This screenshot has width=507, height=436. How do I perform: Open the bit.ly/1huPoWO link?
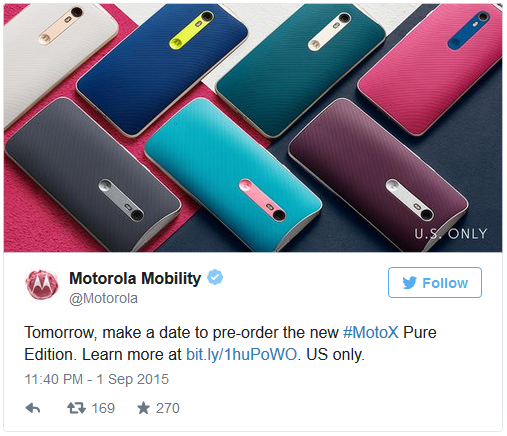[x=241, y=354]
